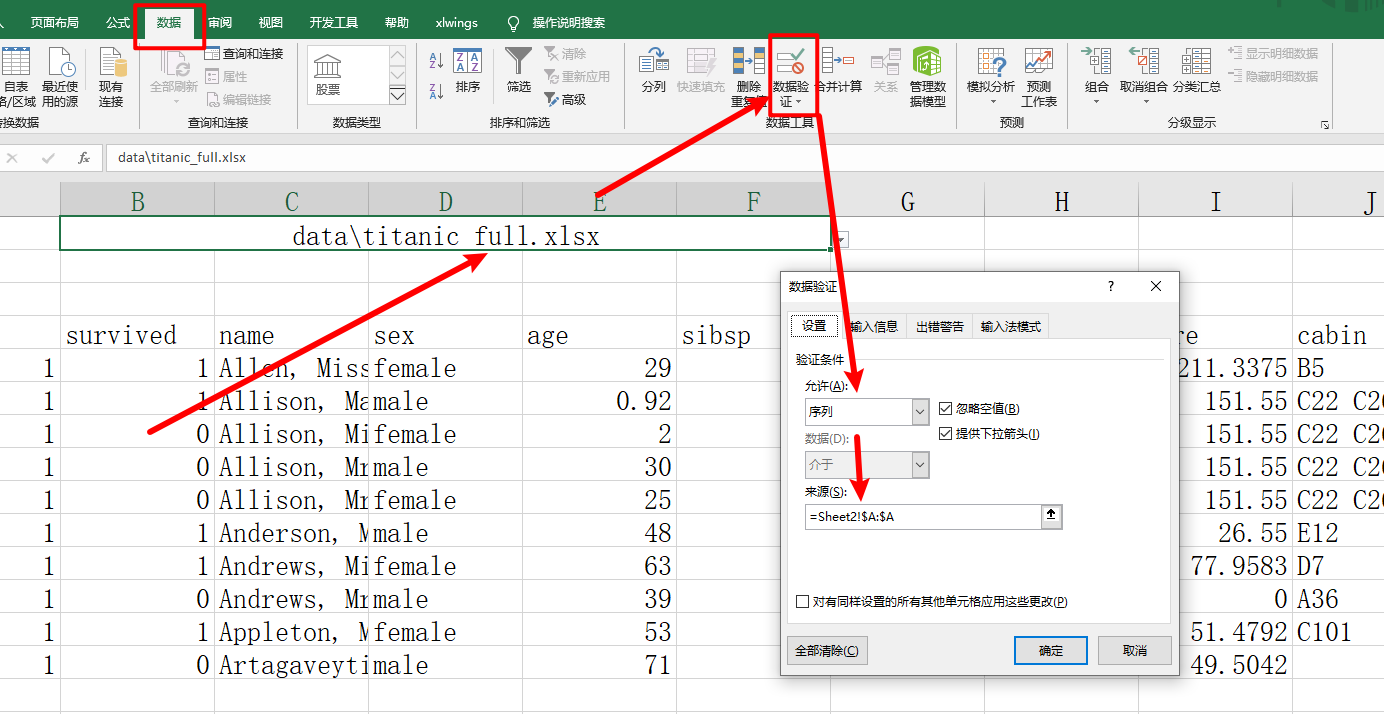This screenshot has width=1384, height=714.
Task: Sort descending with the Z-to-A icon
Action: (436, 91)
